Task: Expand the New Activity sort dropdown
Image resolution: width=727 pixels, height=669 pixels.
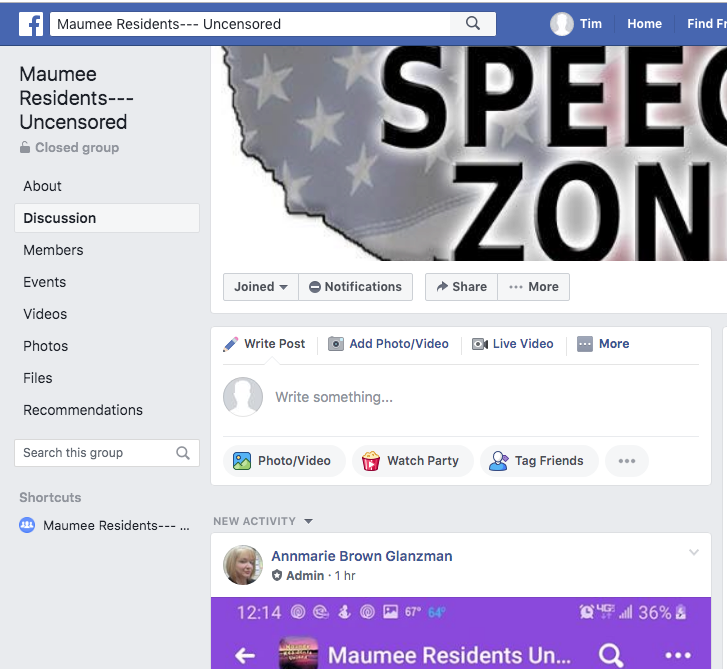Action: 308,522
